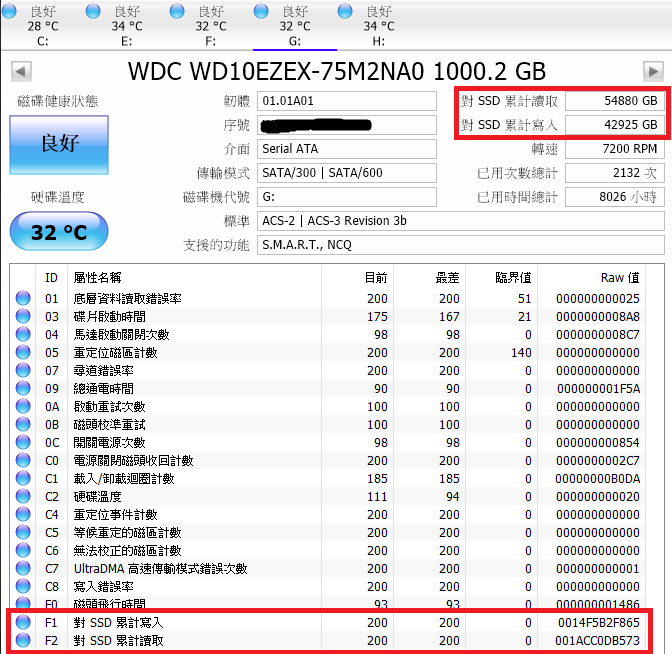Select the G: drive status tab
The width and height of the screenshot is (672, 654).
coord(295,25)
